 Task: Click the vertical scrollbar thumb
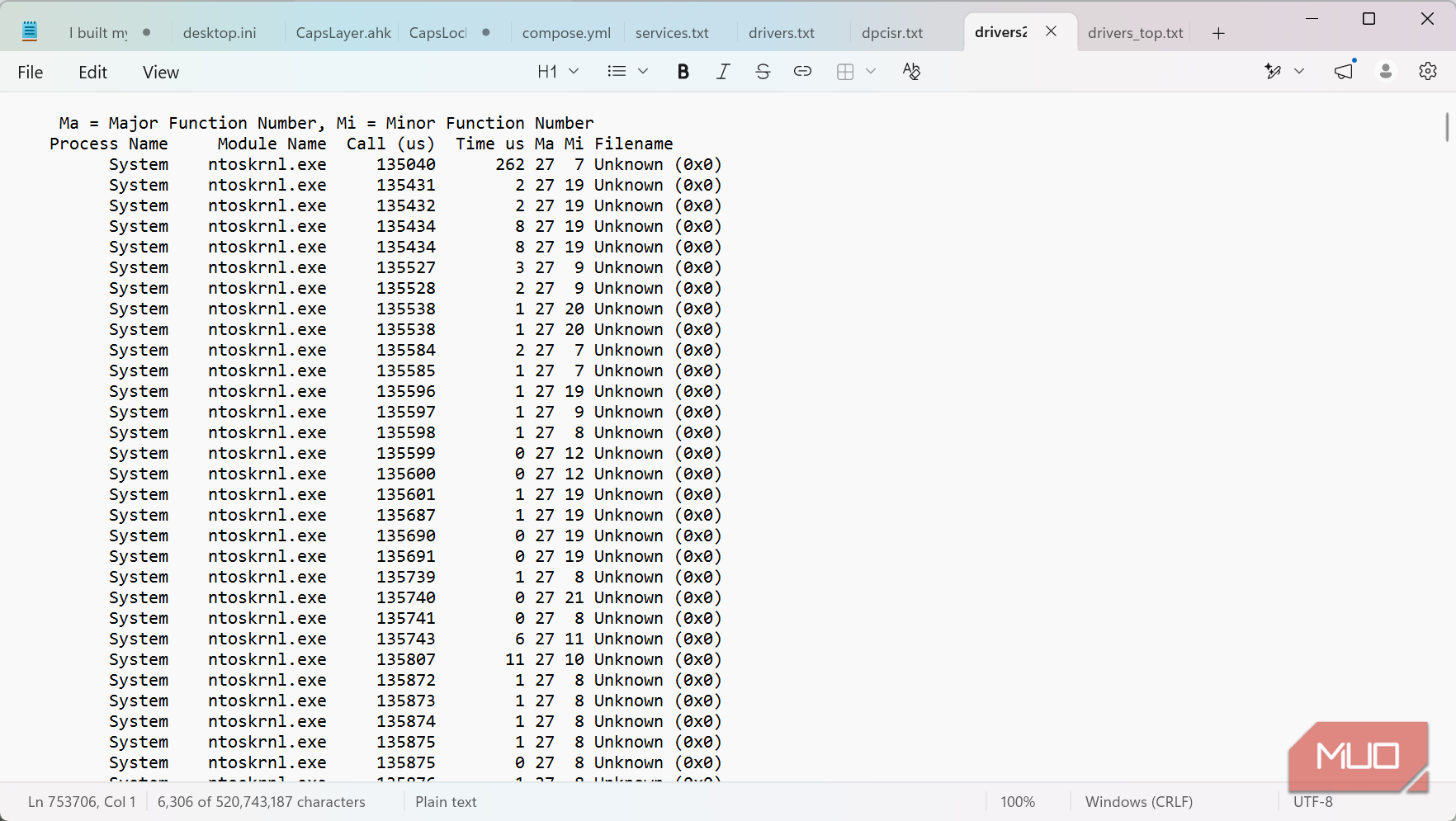[x=1447, y=126]
